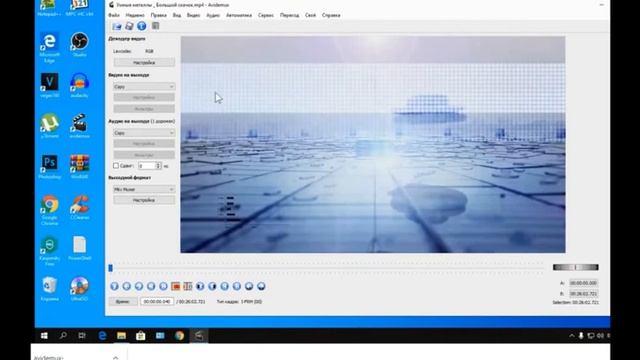Select the PowerShell file on desktop
Viewport: 640px width, 360px height.
point(79,248)
